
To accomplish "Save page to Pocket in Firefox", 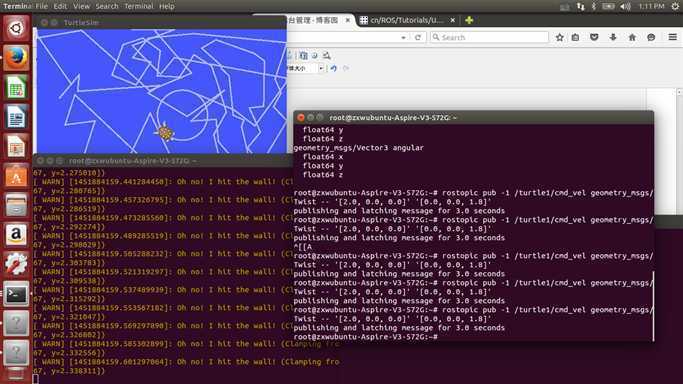I will pyautogui.click(x=594, y=37).
